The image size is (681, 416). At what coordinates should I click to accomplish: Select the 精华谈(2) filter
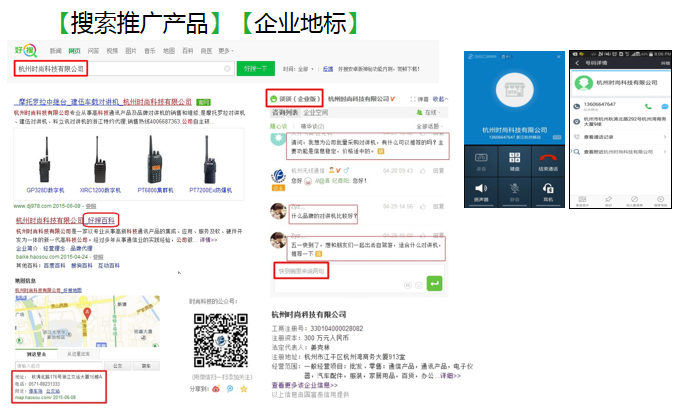pos(312,126)
